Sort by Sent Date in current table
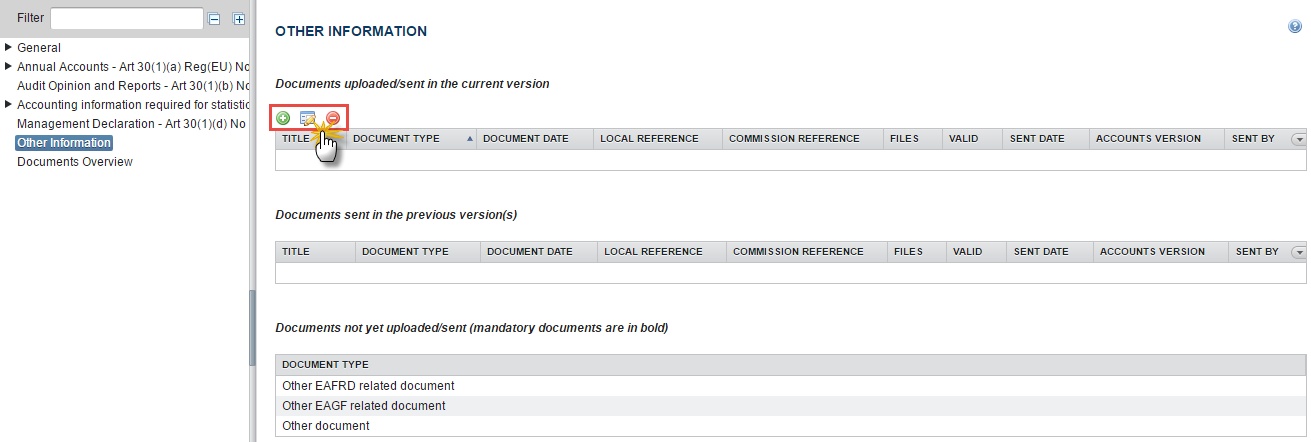 click(1037, 139)
